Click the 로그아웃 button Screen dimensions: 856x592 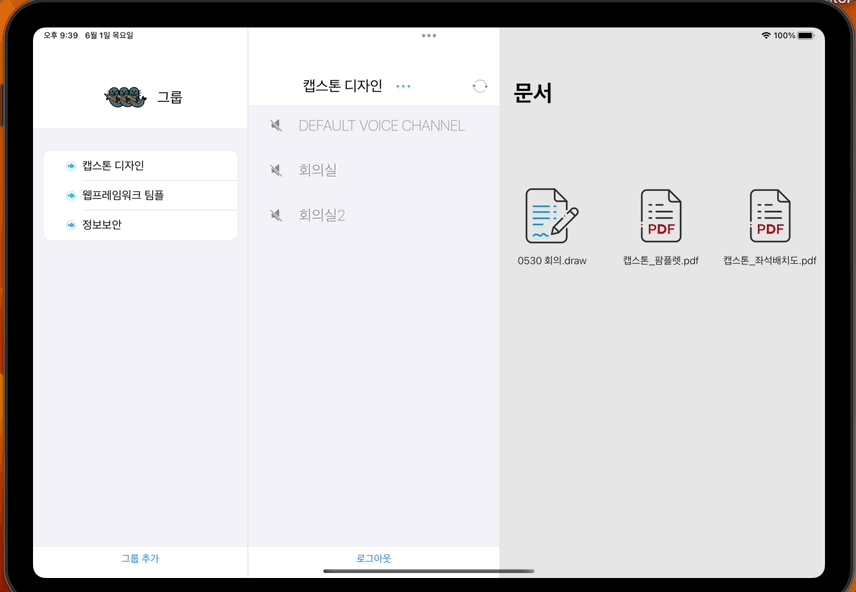point(373,559)
